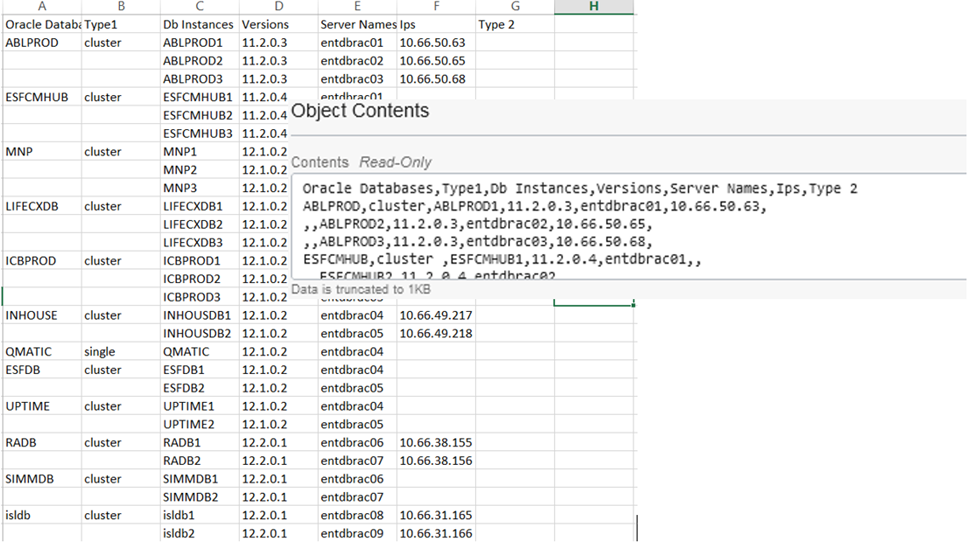Select the ESFCMHUB3 instance cell
Image resolution: width=975 pixels, height=543 pixels.
click(200, 133)
